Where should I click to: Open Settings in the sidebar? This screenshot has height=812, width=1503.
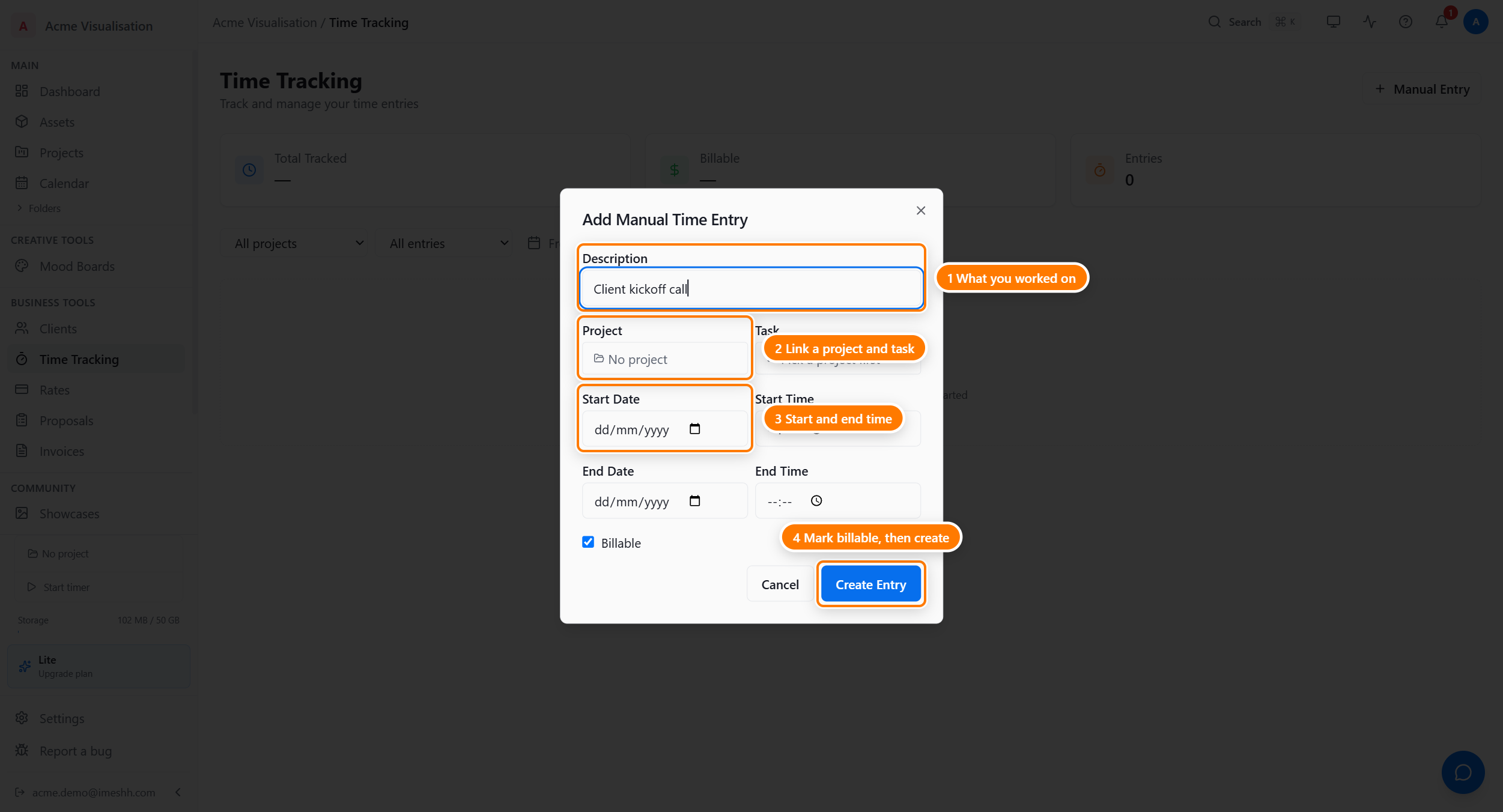pos(98,718)
